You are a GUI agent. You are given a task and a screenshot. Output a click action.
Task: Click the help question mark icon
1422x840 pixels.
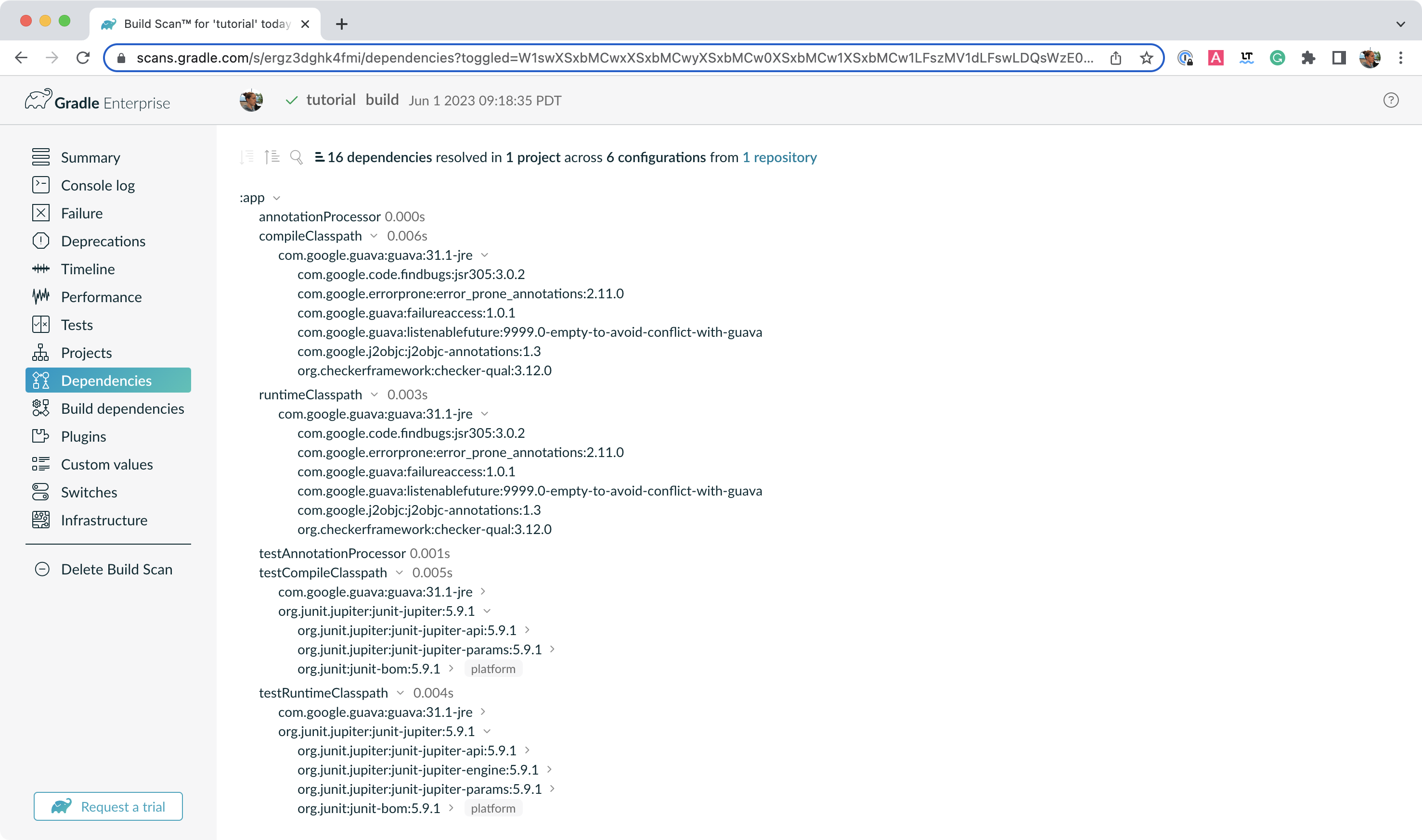(x=1391, y=100)
